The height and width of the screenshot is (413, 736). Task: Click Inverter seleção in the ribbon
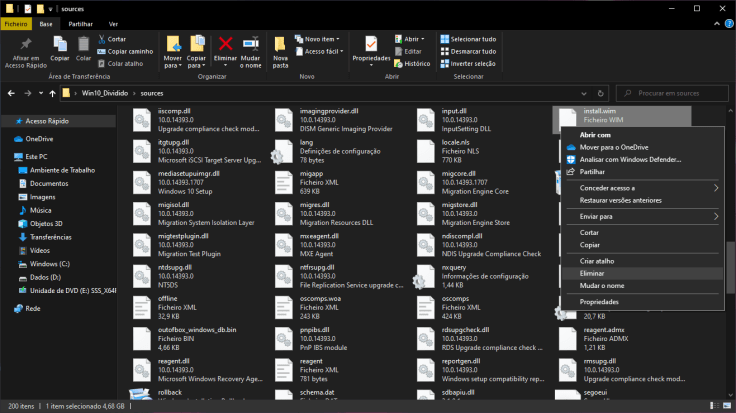[472, 63]
